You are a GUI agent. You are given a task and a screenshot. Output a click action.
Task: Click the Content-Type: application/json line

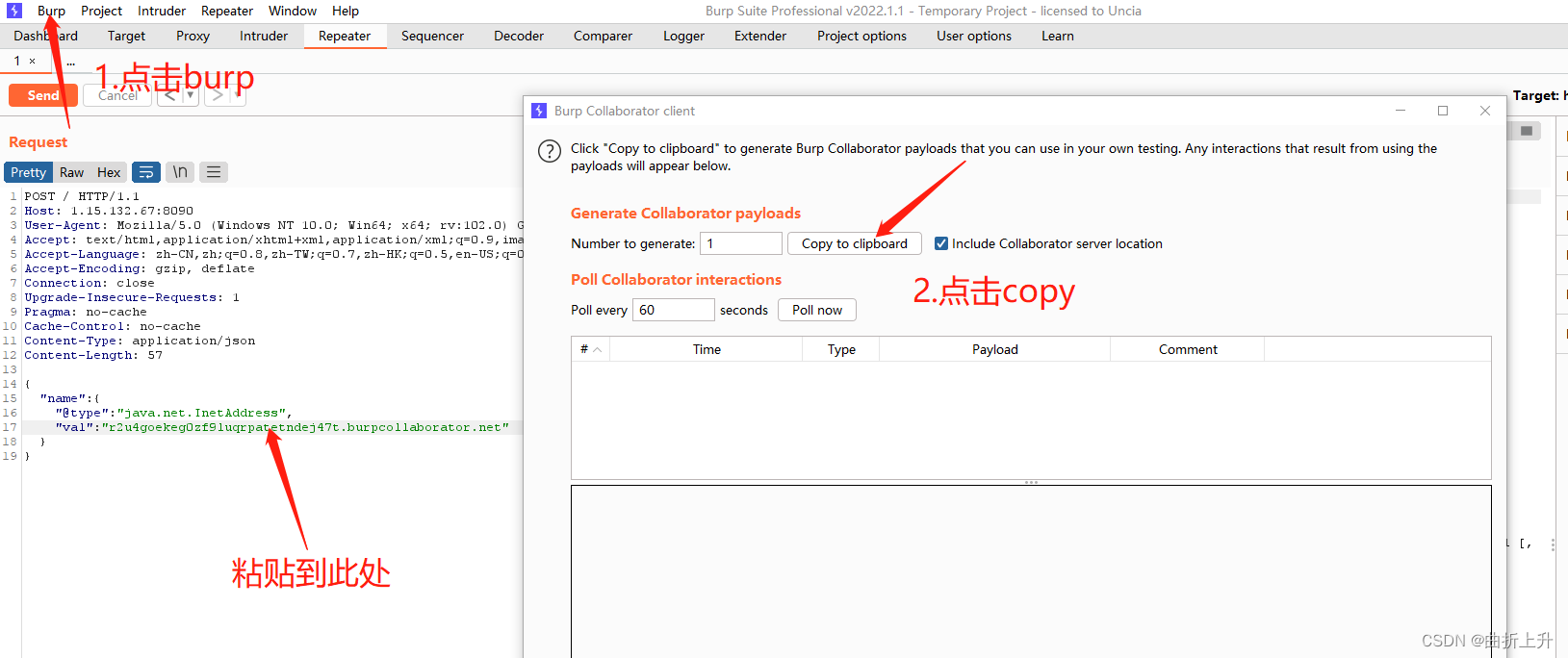[x=140, y=341]
